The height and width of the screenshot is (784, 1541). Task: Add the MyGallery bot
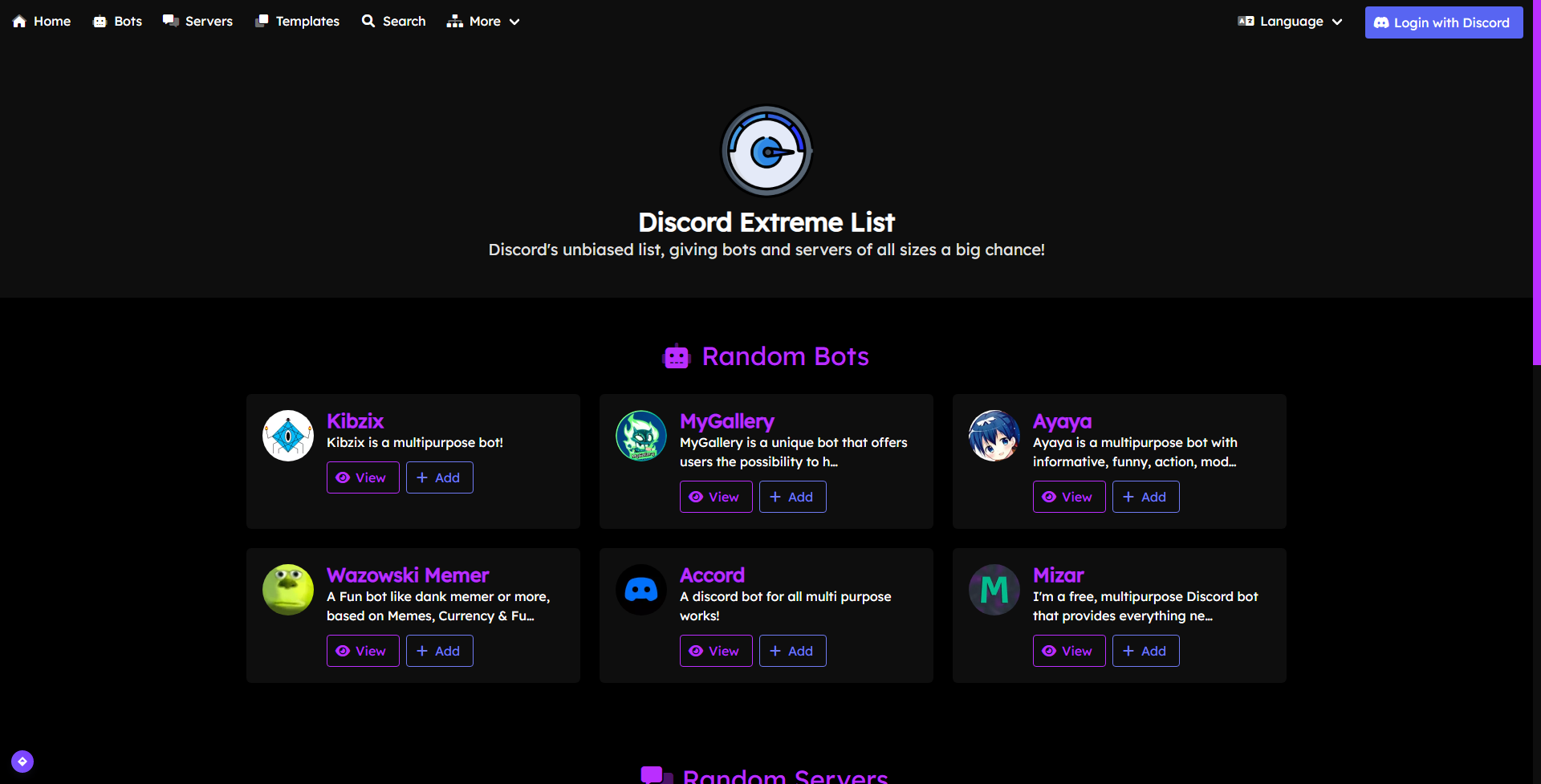pyautogui.click(x=793, y=497)
